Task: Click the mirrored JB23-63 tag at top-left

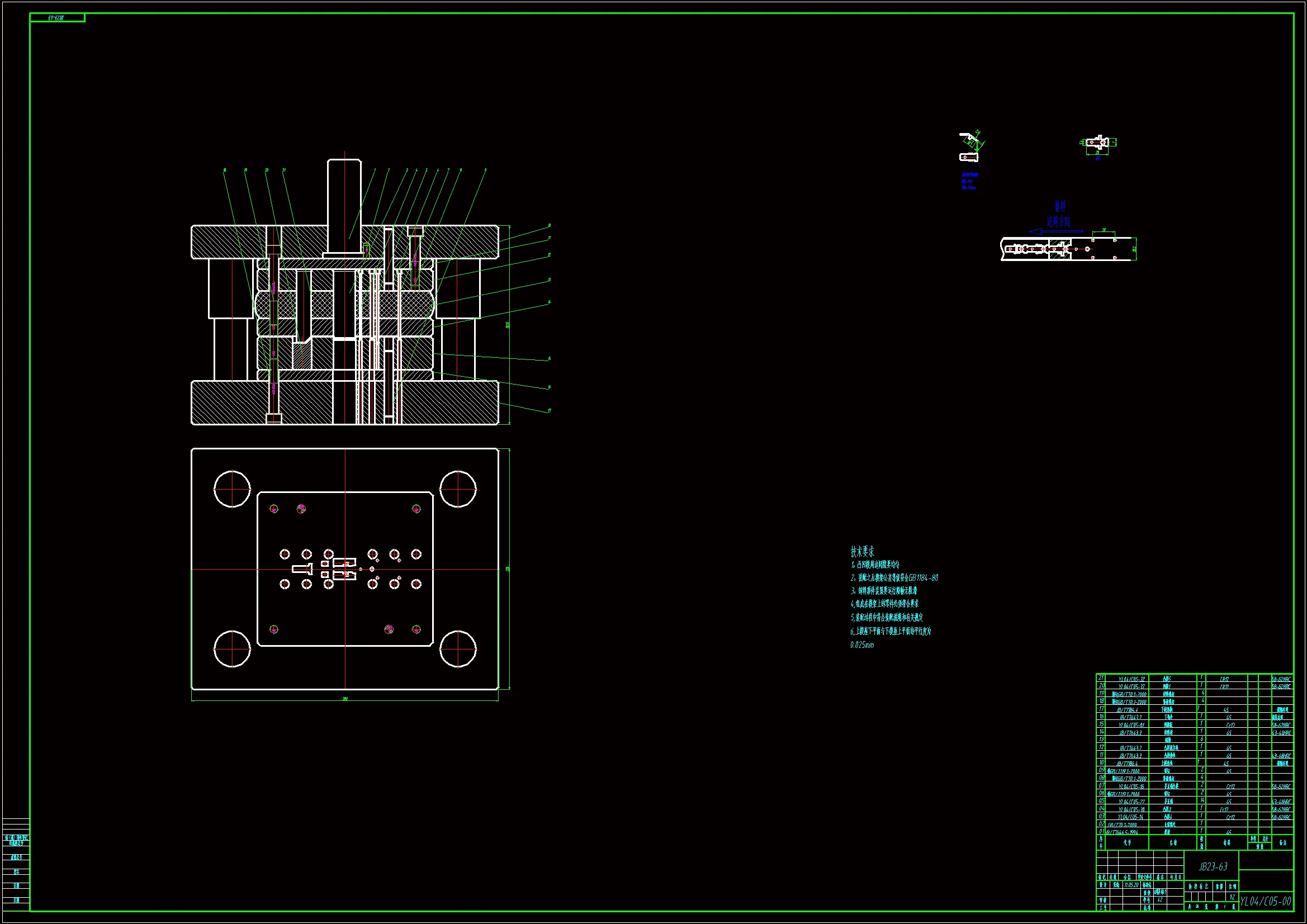Action: pyautogui.click(x=56, y=18)
